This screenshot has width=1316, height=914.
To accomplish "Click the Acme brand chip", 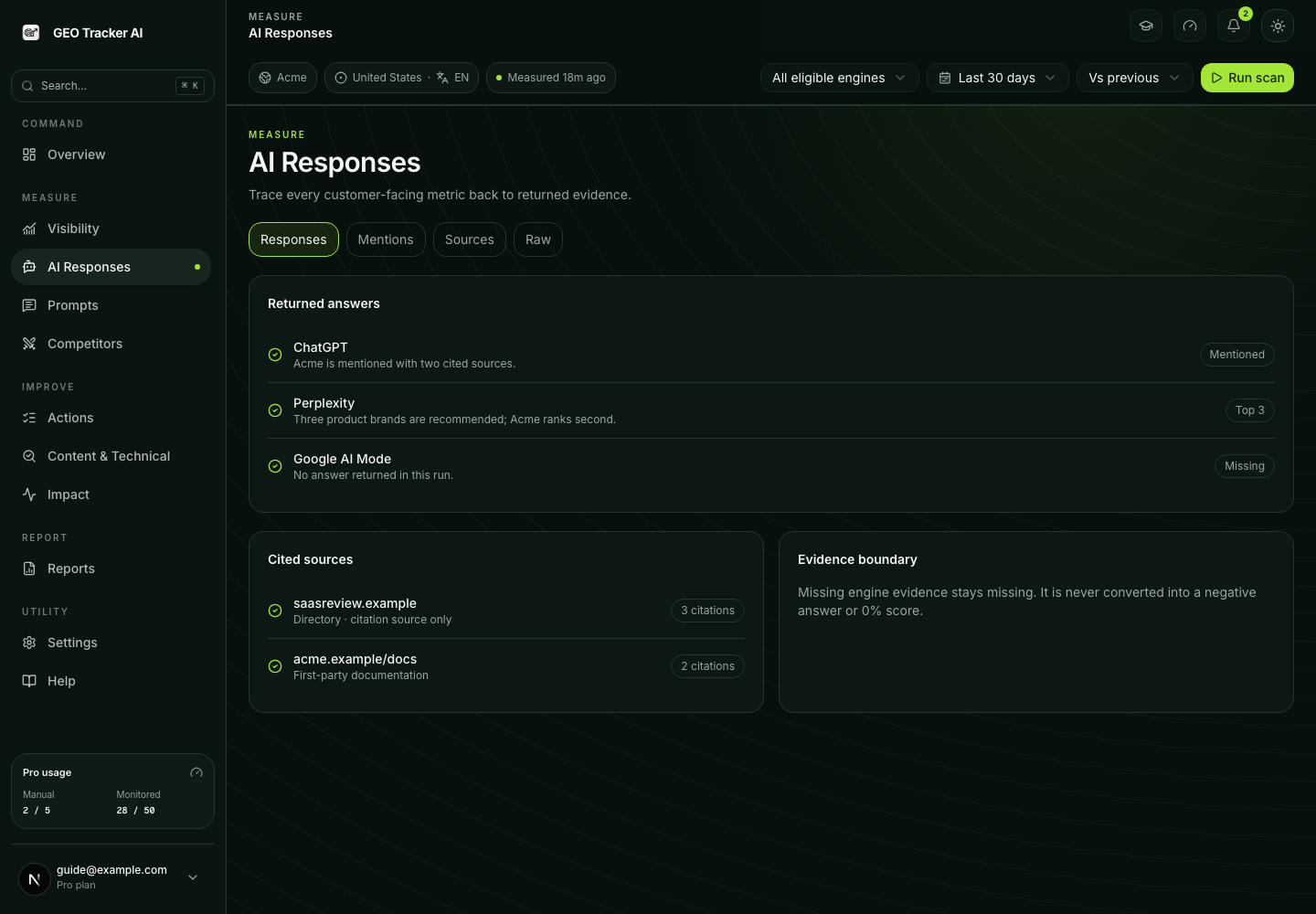I will 282,78.
